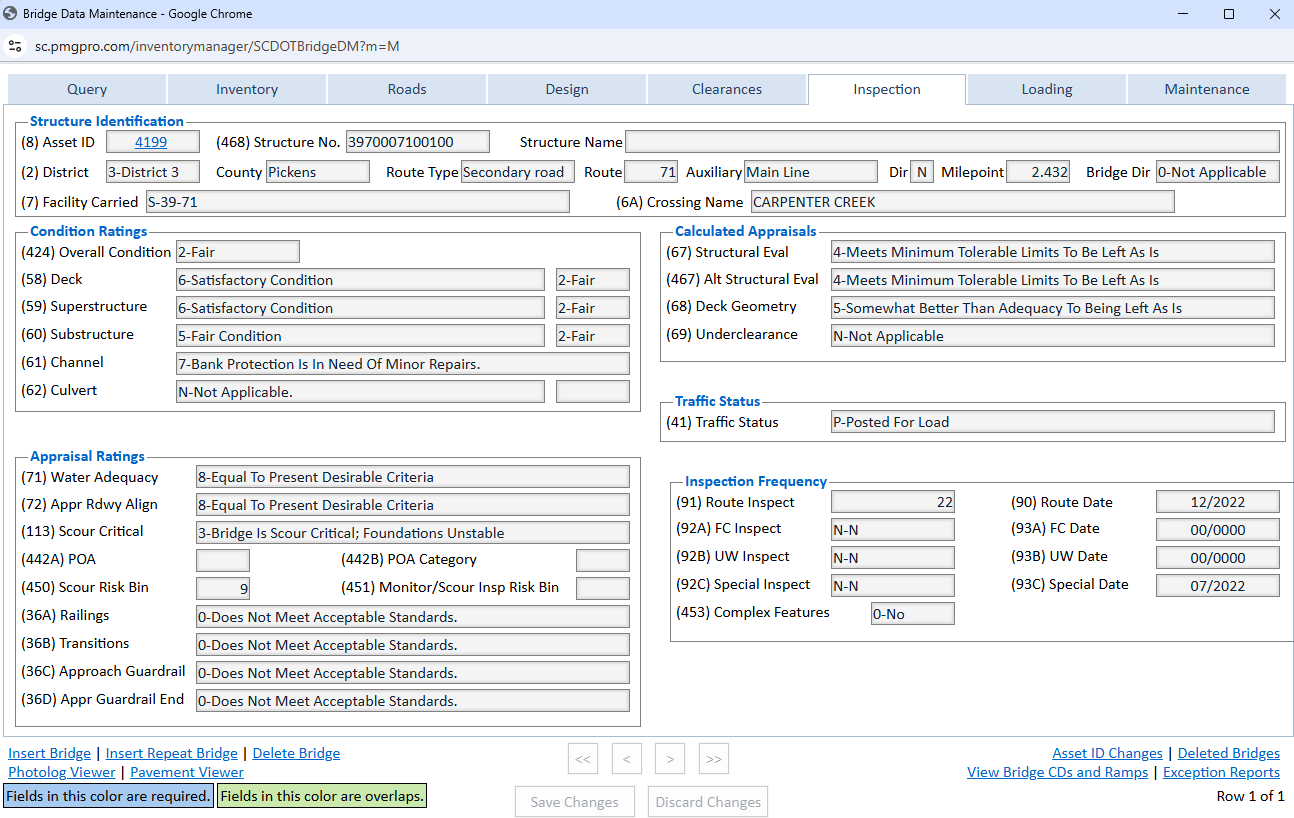1294x818 pixels.
Task: Click the Water Adequacy field
Action: click(x=413, y=477)
